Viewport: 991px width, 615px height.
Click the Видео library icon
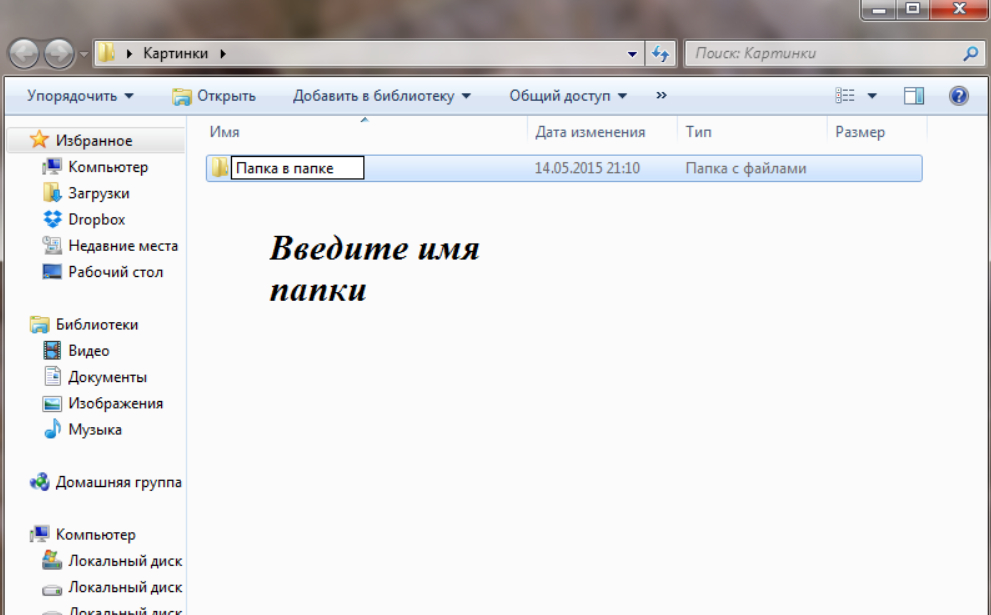pos(53,351)
